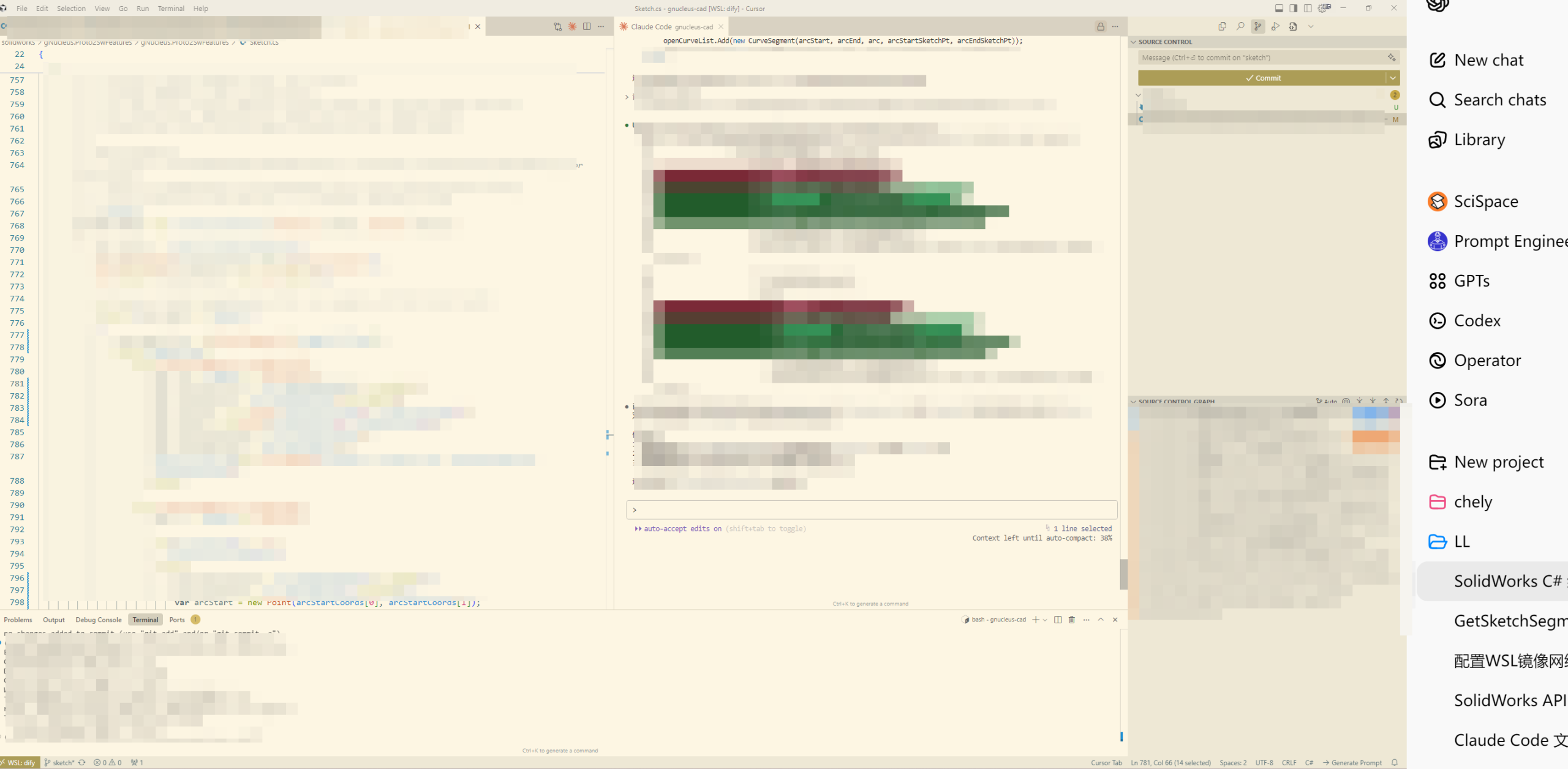Image resolution: width=1568 pixels, height=769 pixels.
Task: Open changes compare icon in editor toolbar
Action: 557,26
